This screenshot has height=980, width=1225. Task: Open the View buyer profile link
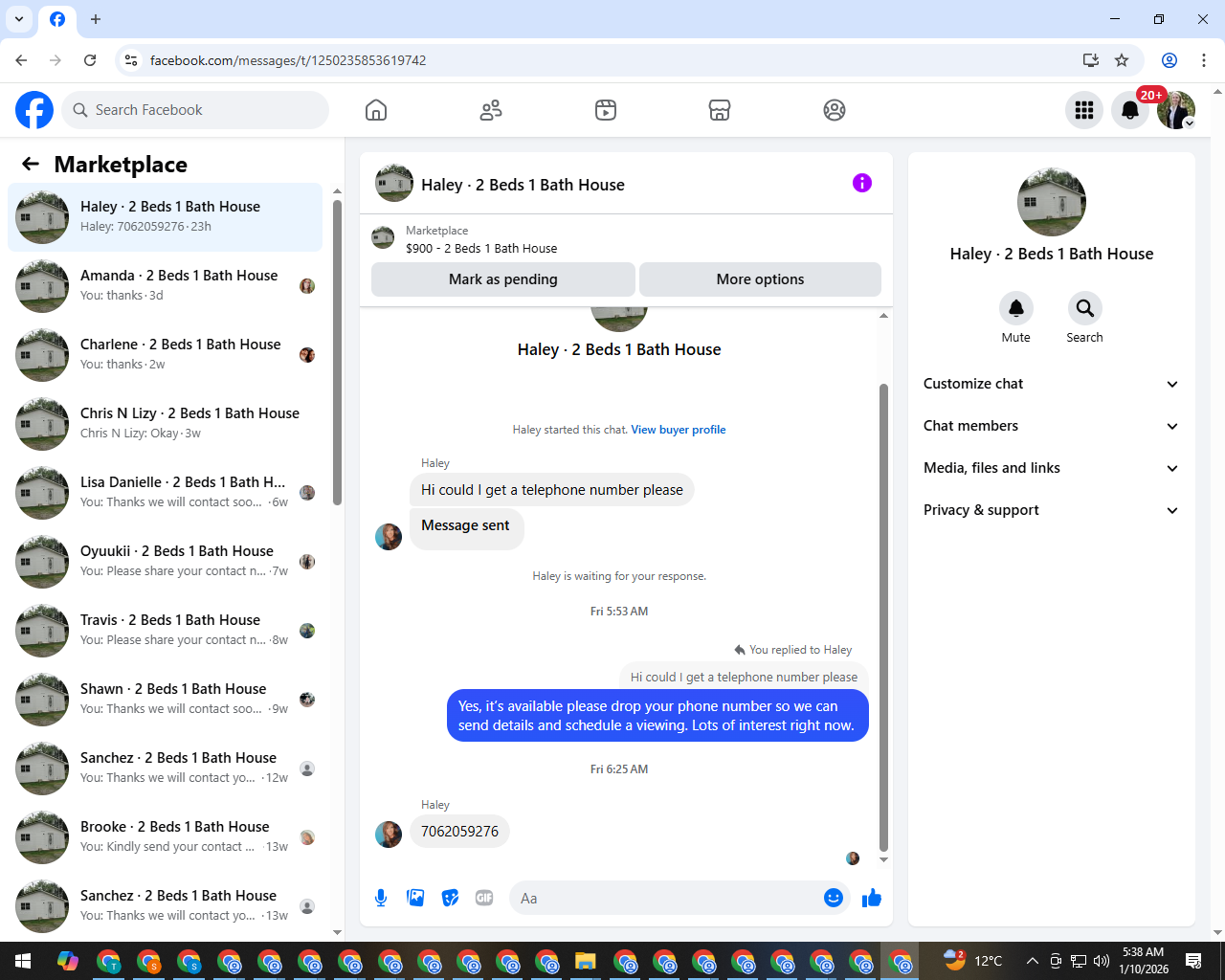[679, 430]
